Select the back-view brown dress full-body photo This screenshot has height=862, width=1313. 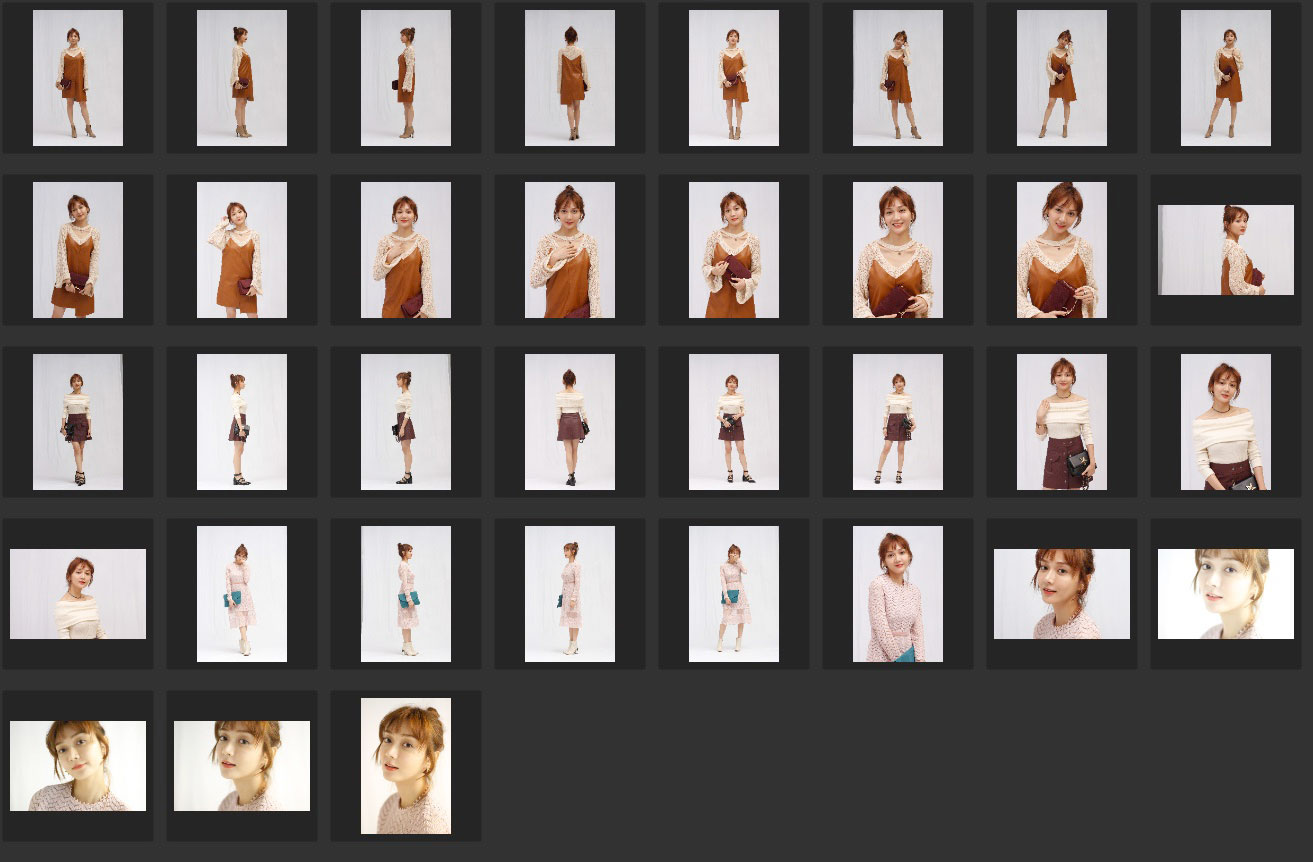coord(569,78)
